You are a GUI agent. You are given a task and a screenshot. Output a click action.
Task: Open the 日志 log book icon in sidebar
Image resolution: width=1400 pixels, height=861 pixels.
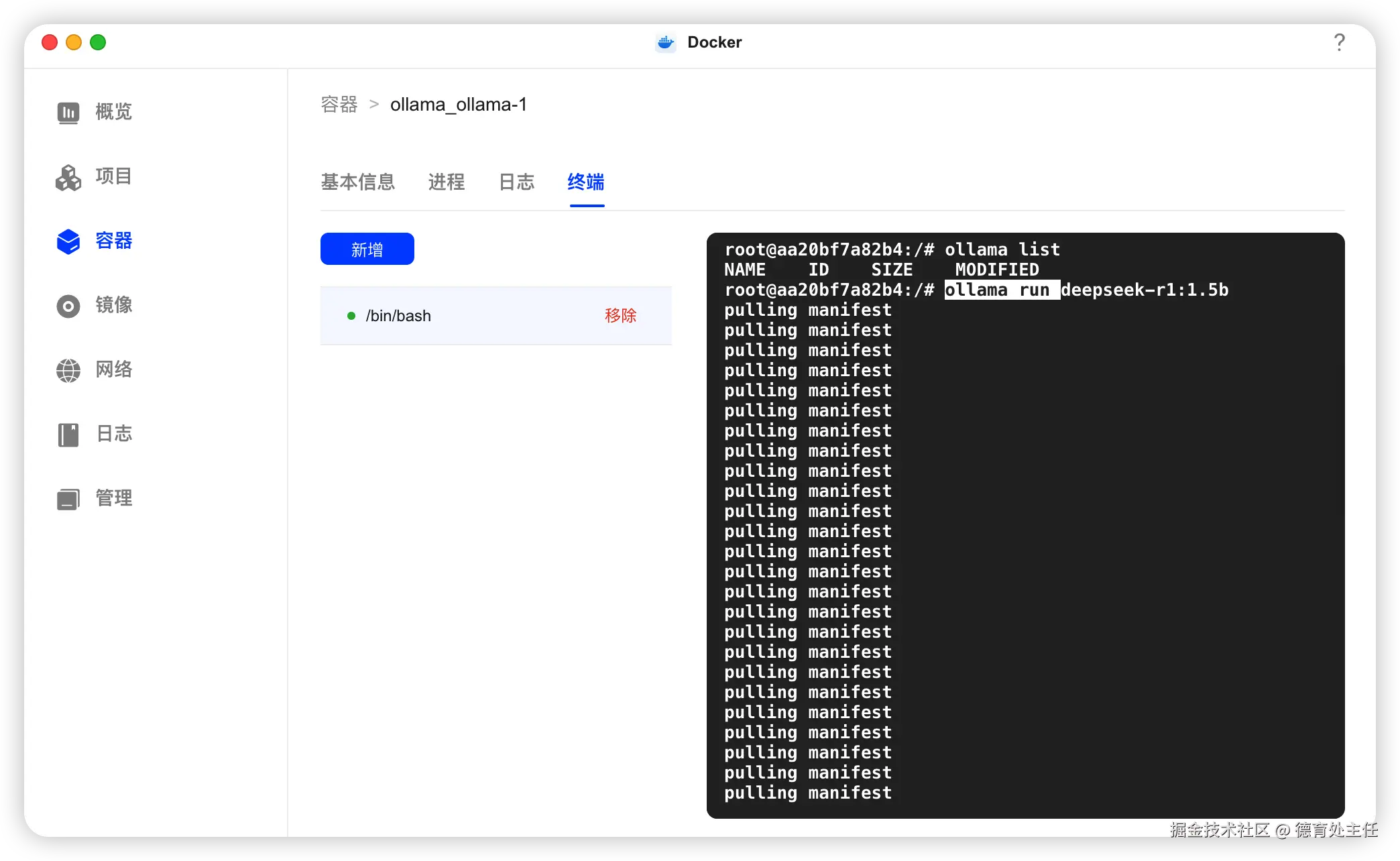(68, 435)
